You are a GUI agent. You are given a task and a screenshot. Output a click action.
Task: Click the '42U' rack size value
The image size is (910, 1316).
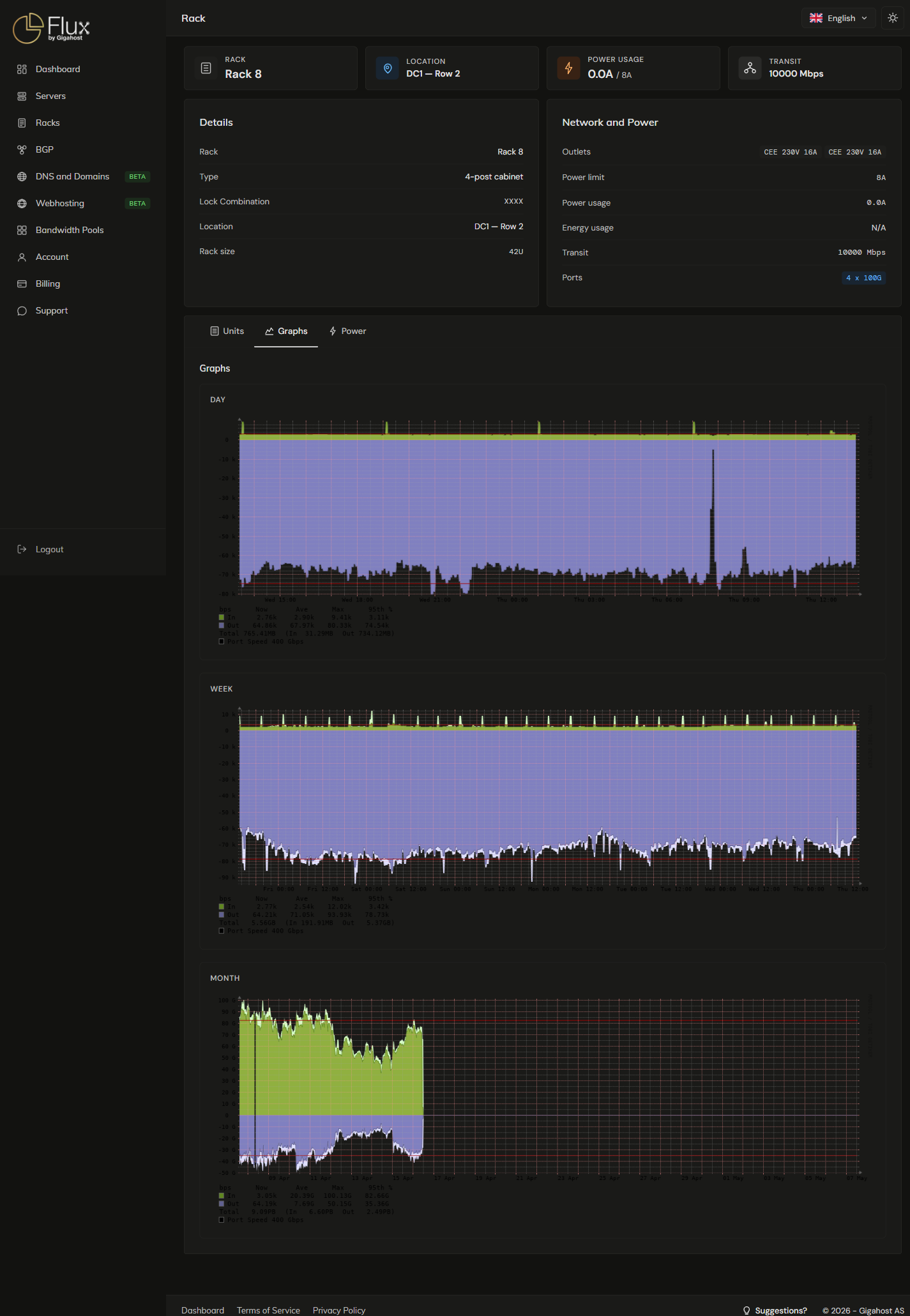click(x=516, y=252)
